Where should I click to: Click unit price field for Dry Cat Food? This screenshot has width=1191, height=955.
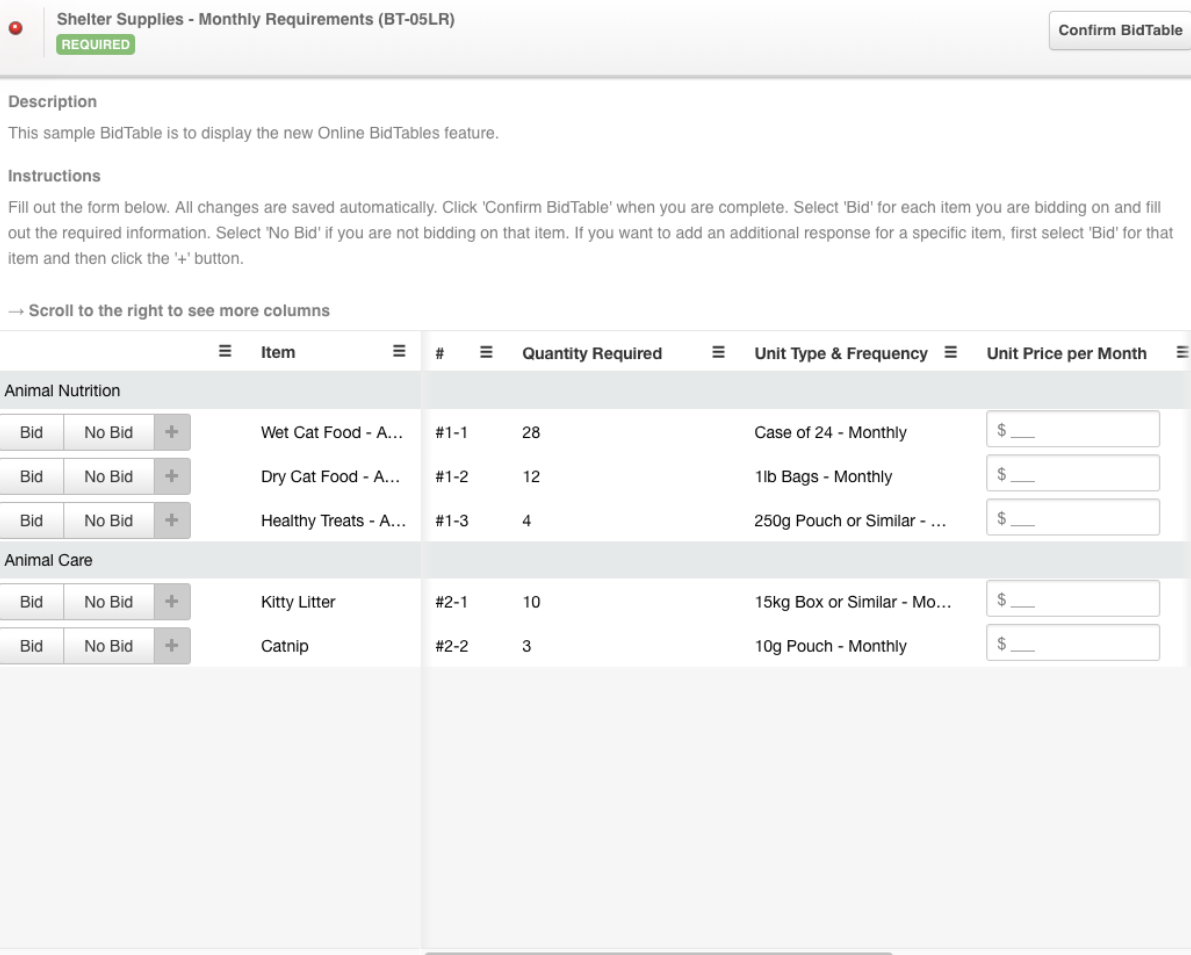point(1073,473)
